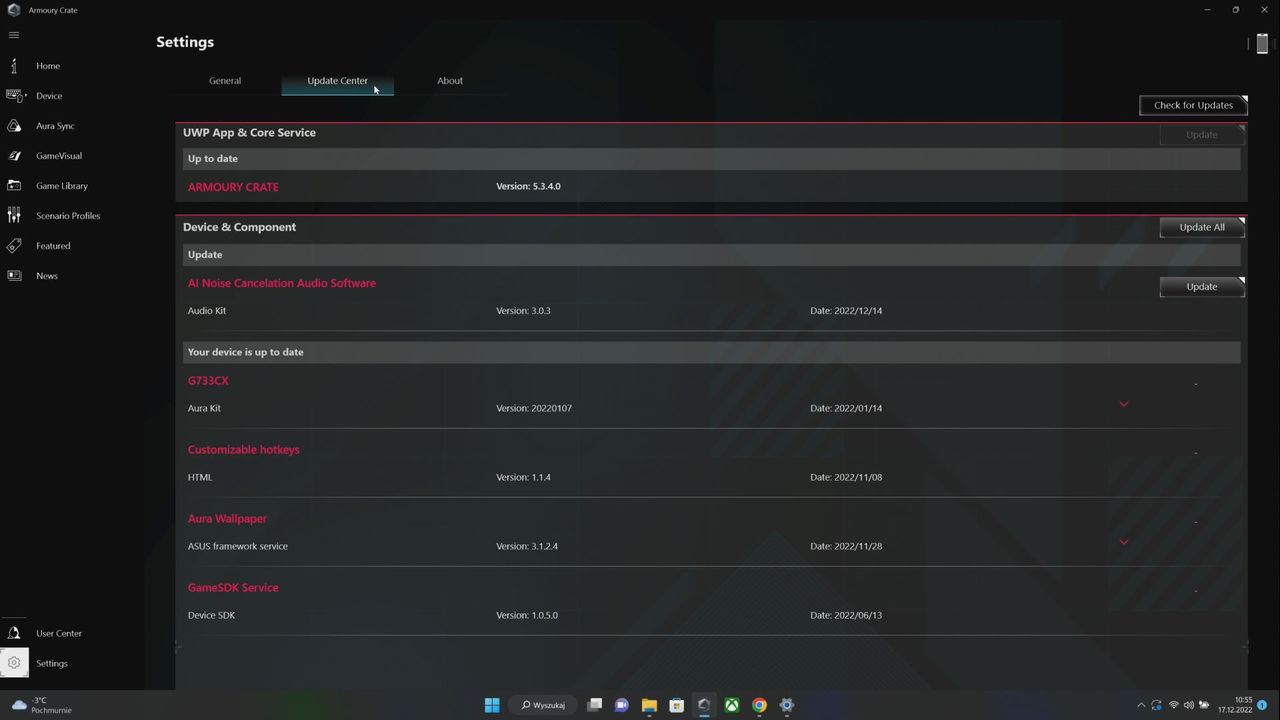The image size is (1280, 720).
Task: Click the Customizable hotkeys title
Action: [243, 450]
